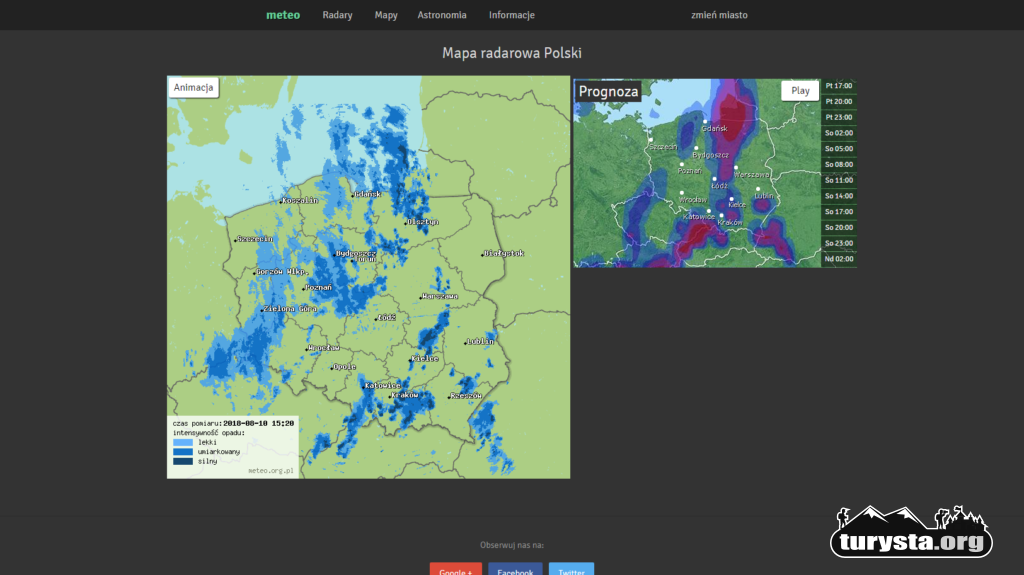Jump to So 02:00 forecast step
Image resolution: width=1024 pixels, height=575 pixels.
coord(838,133)
